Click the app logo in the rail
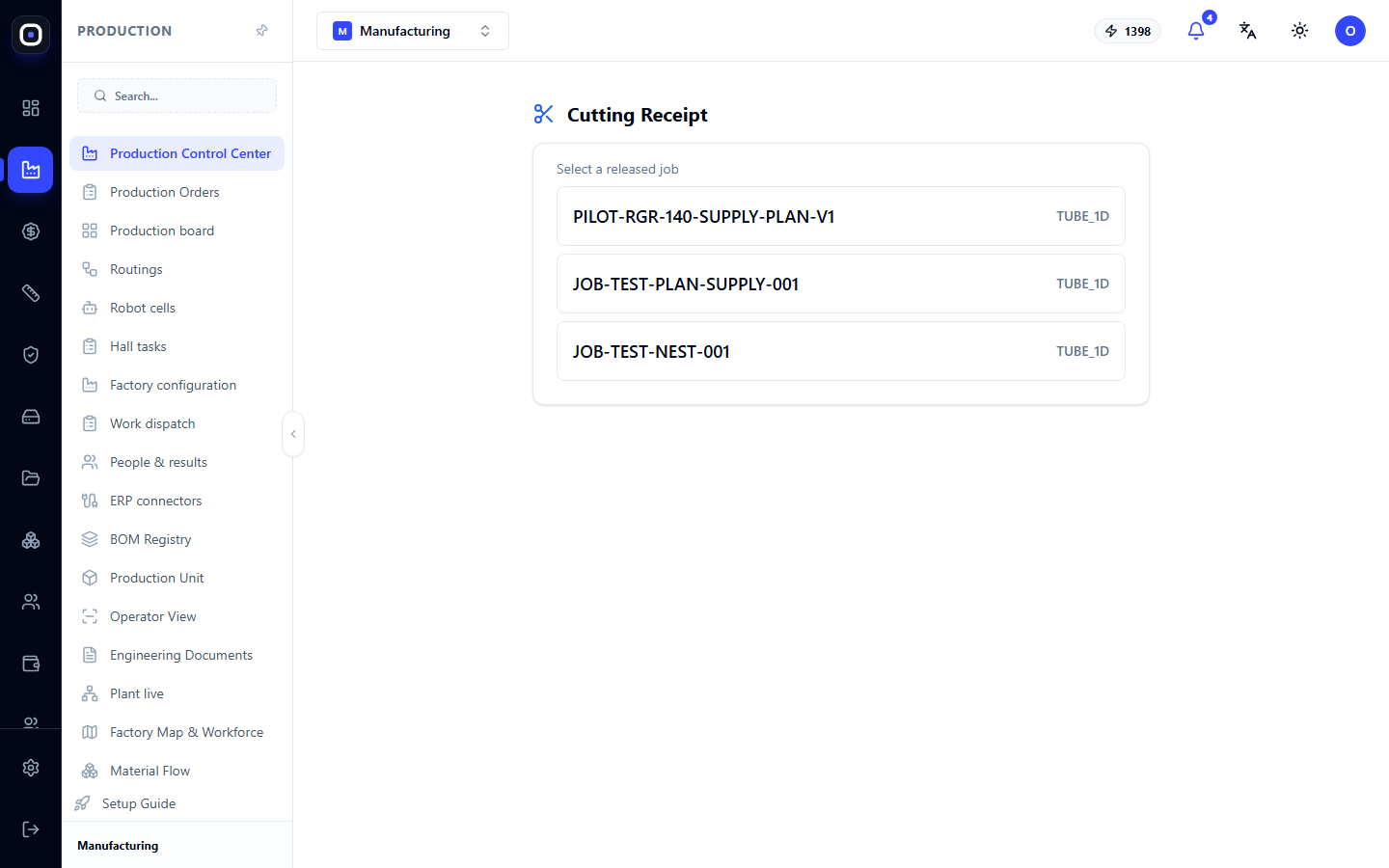The image size is (1389, 868). [x=31, y=35]
